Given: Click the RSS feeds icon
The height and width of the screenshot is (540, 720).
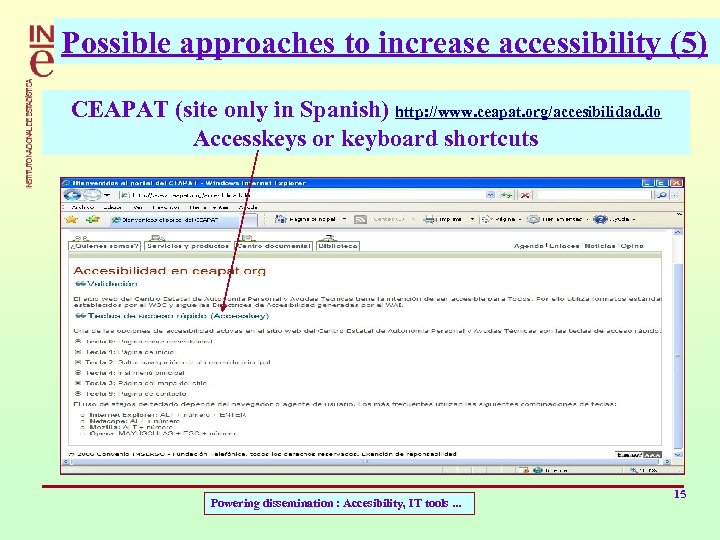Looking at the screenshot, I should (360, 220).
